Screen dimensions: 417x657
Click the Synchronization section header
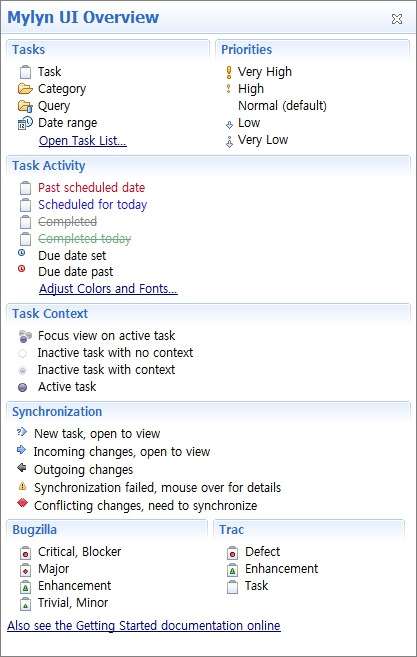point(57,412)
